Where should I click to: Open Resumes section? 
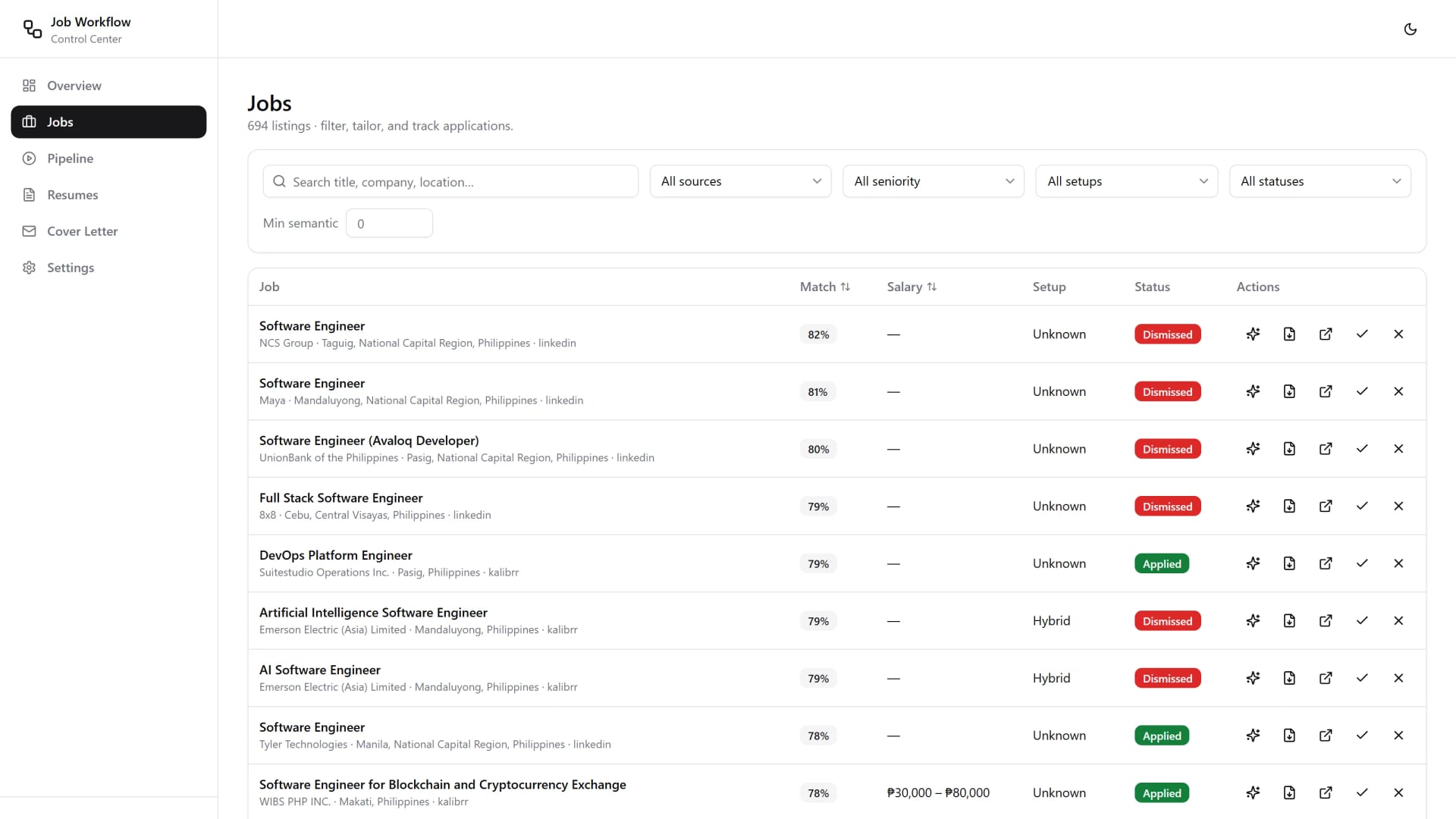point(108,195)
